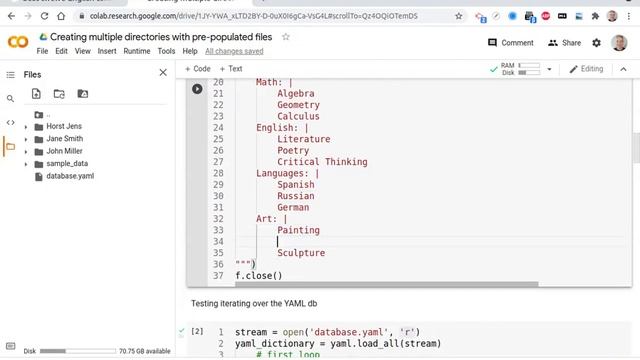The height and width of the screenshot is (360, 640).
Task: Refresh the file browser
Action: [x=59, y=94]
